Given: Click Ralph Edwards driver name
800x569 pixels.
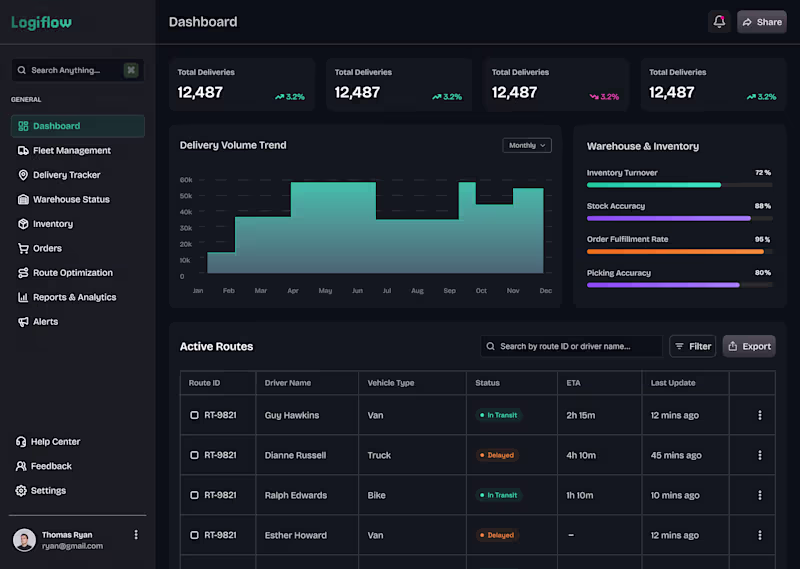Looking at the screenshot, I should click(x=295, y=495).
